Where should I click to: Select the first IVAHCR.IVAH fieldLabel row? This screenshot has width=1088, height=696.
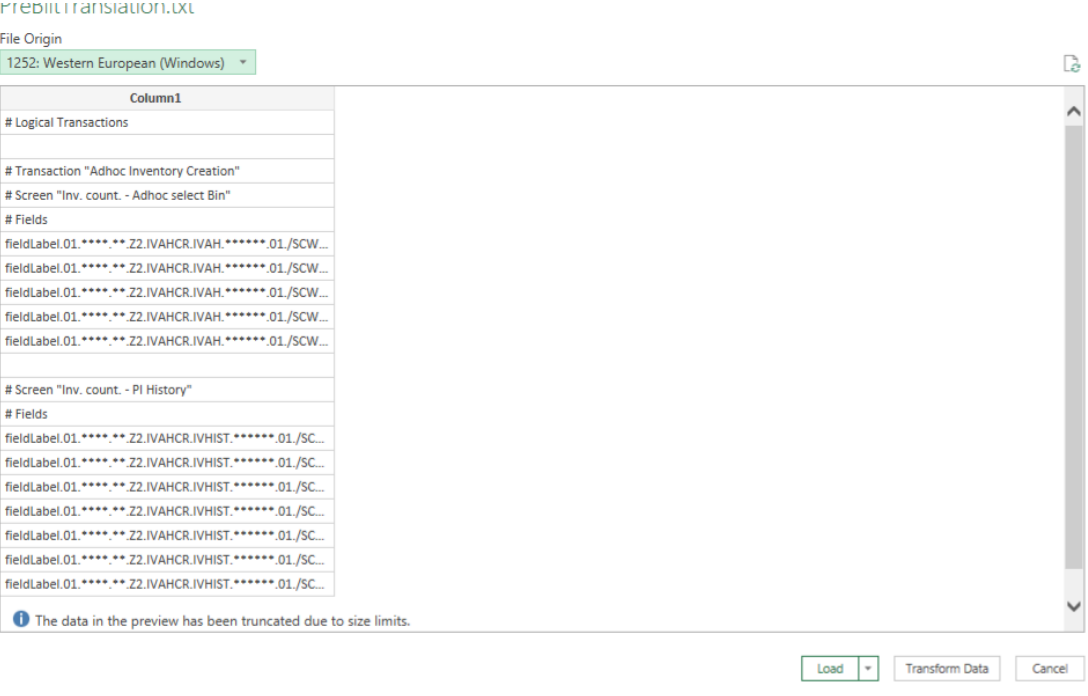point(167,244)
